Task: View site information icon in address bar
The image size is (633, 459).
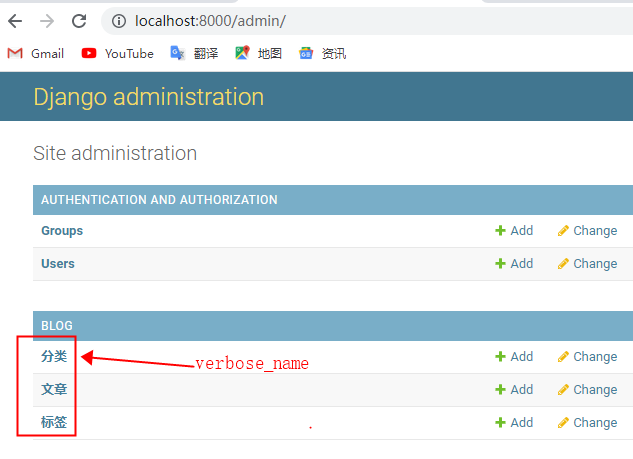Action: coord(119,21)
